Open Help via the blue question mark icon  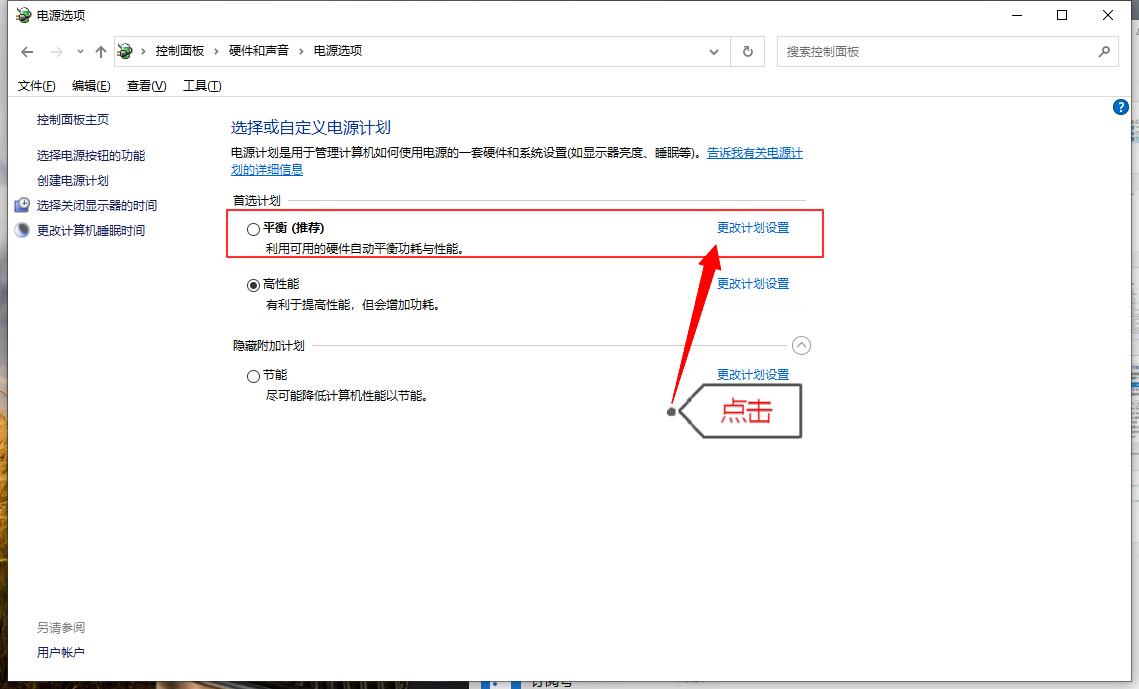pyautogui.click(x=1121, y=106)
